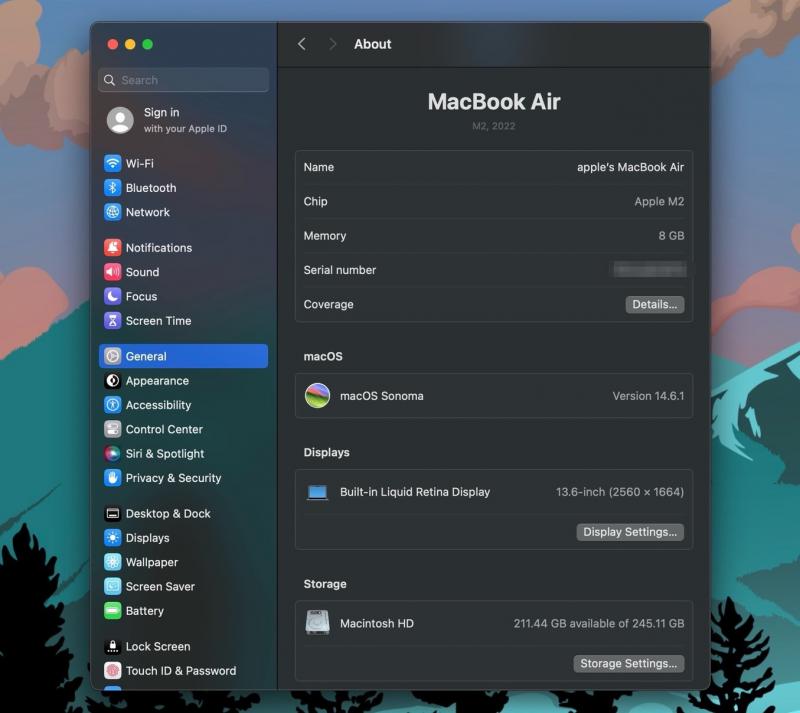Screen dimensions: 800x713
Task: Click the Appearance icon in sidebar
Action: [x=112, y=381]
